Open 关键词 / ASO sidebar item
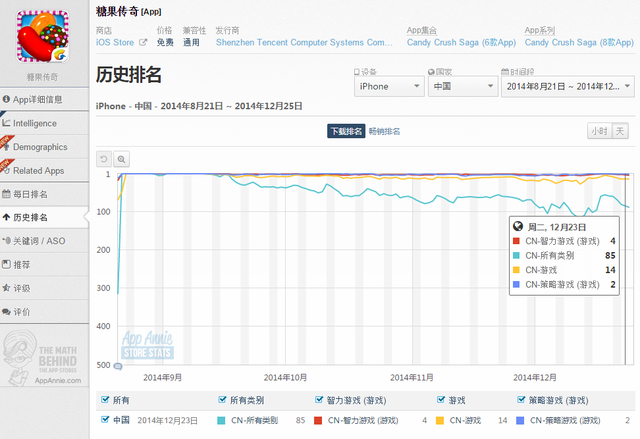 (x=44, y=241)
